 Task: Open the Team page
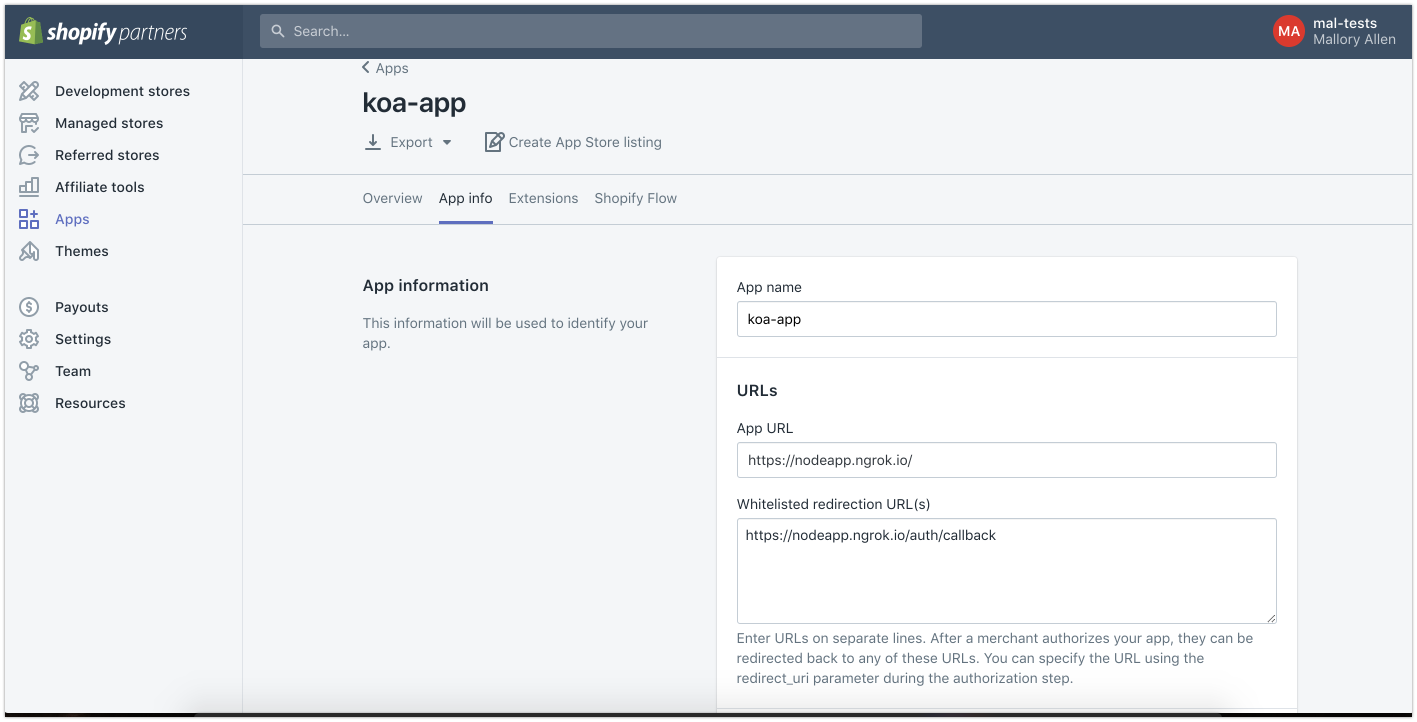click(x=73, y=371)
